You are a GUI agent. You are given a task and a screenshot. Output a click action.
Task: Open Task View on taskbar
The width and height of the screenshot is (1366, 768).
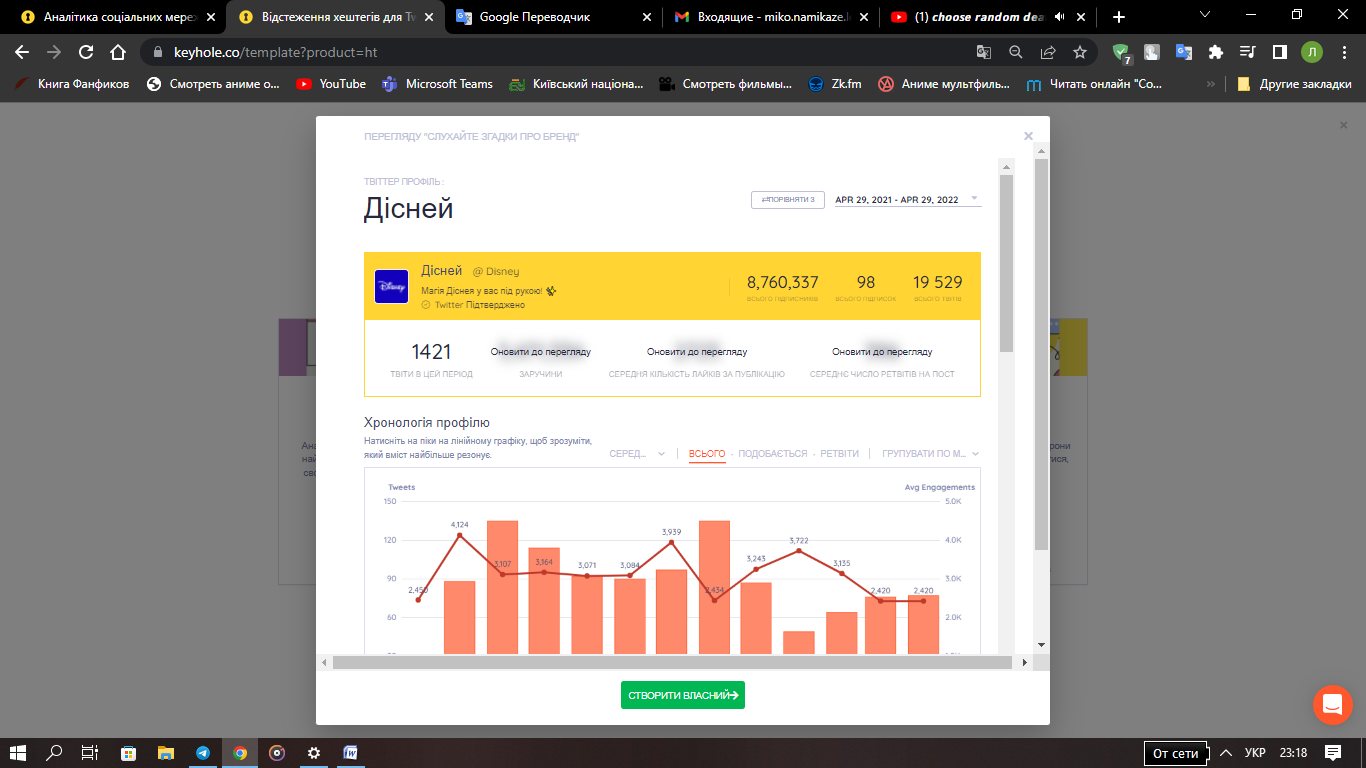tap(90, 753)
